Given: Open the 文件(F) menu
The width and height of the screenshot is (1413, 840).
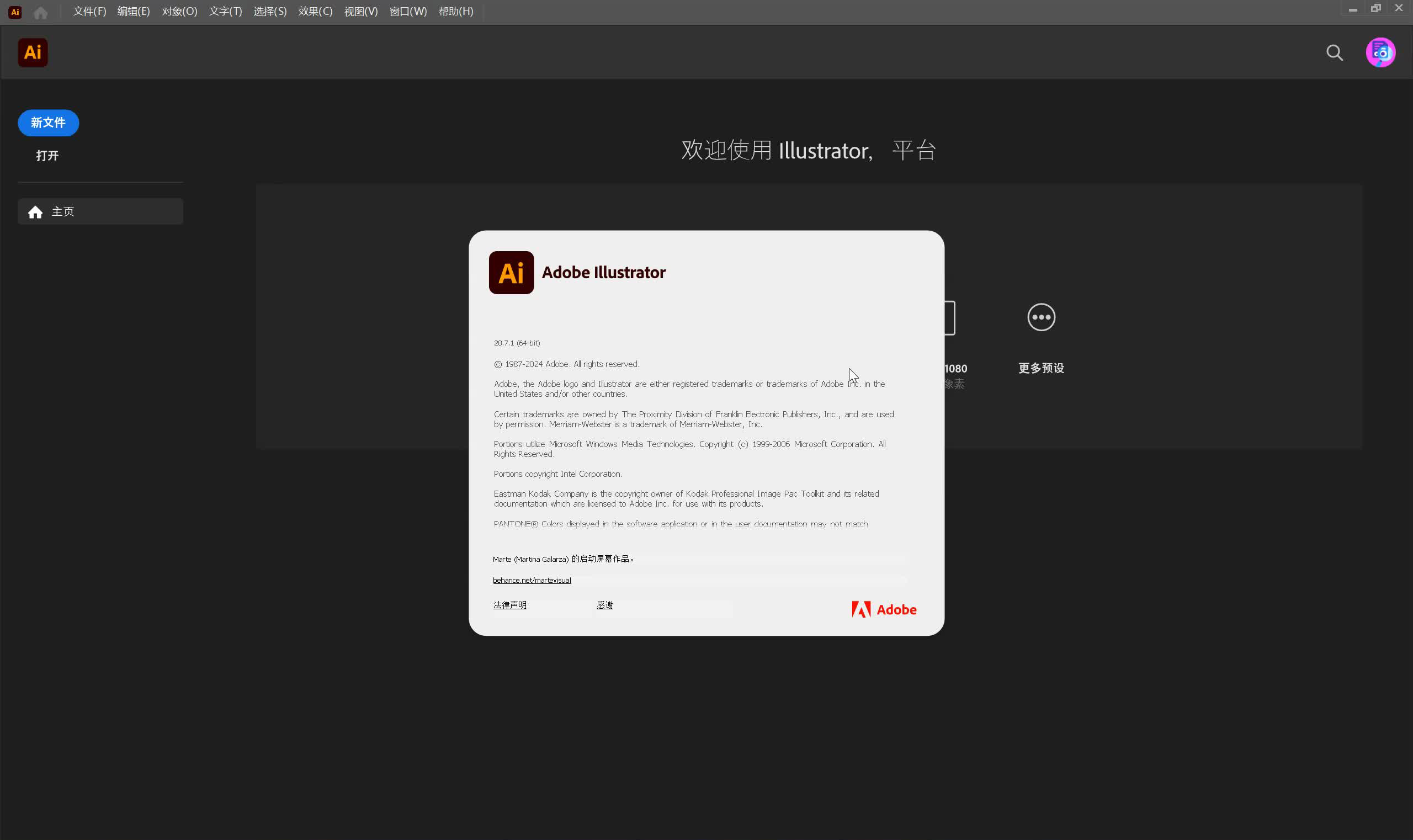Looking at the screenshot, I should coord(89,12).
